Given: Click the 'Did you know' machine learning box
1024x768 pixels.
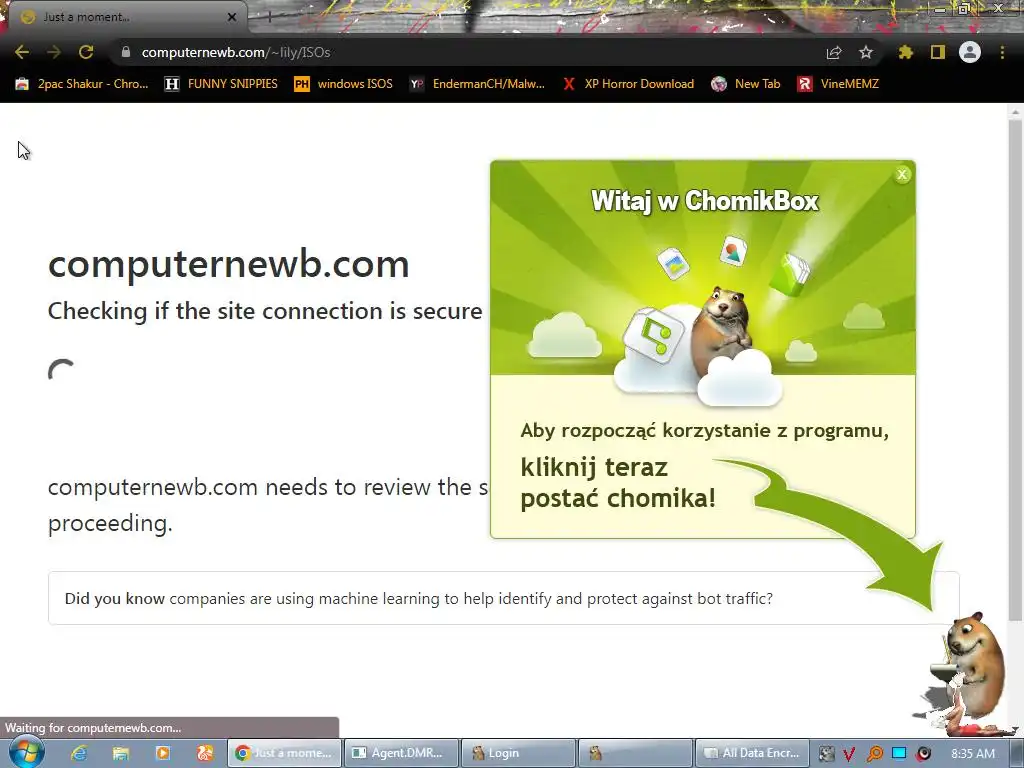Looking at the screenshot, I should pyautogui.click(x=504, y=598).
